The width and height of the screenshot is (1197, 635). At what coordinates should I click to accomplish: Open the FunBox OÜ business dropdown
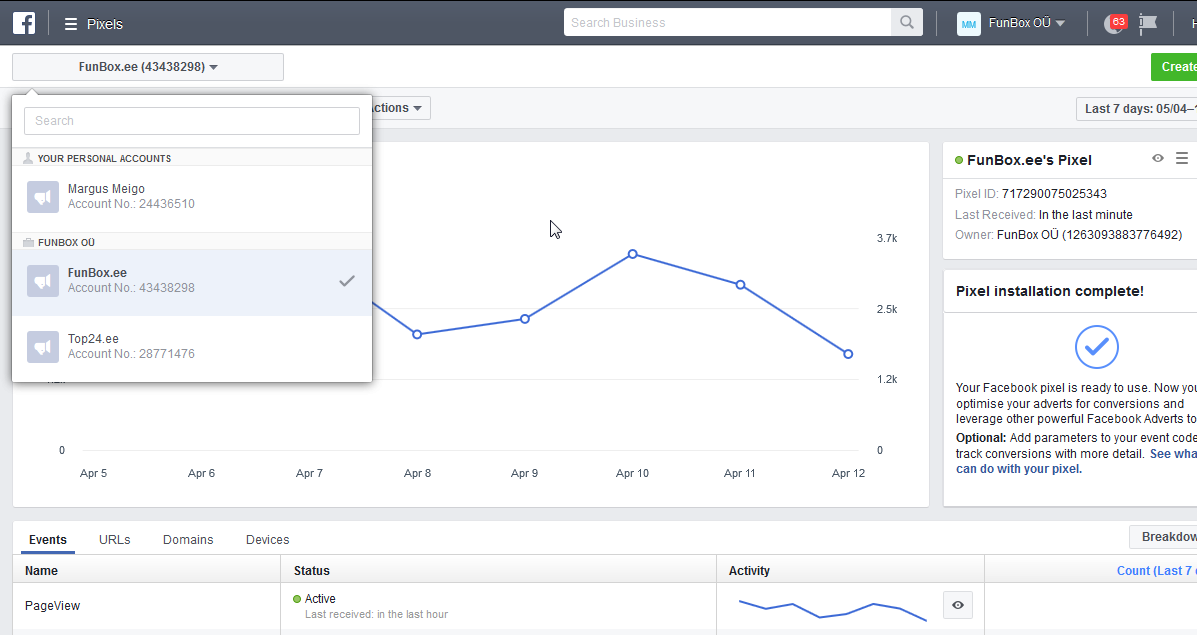[x=1027, y=23]
